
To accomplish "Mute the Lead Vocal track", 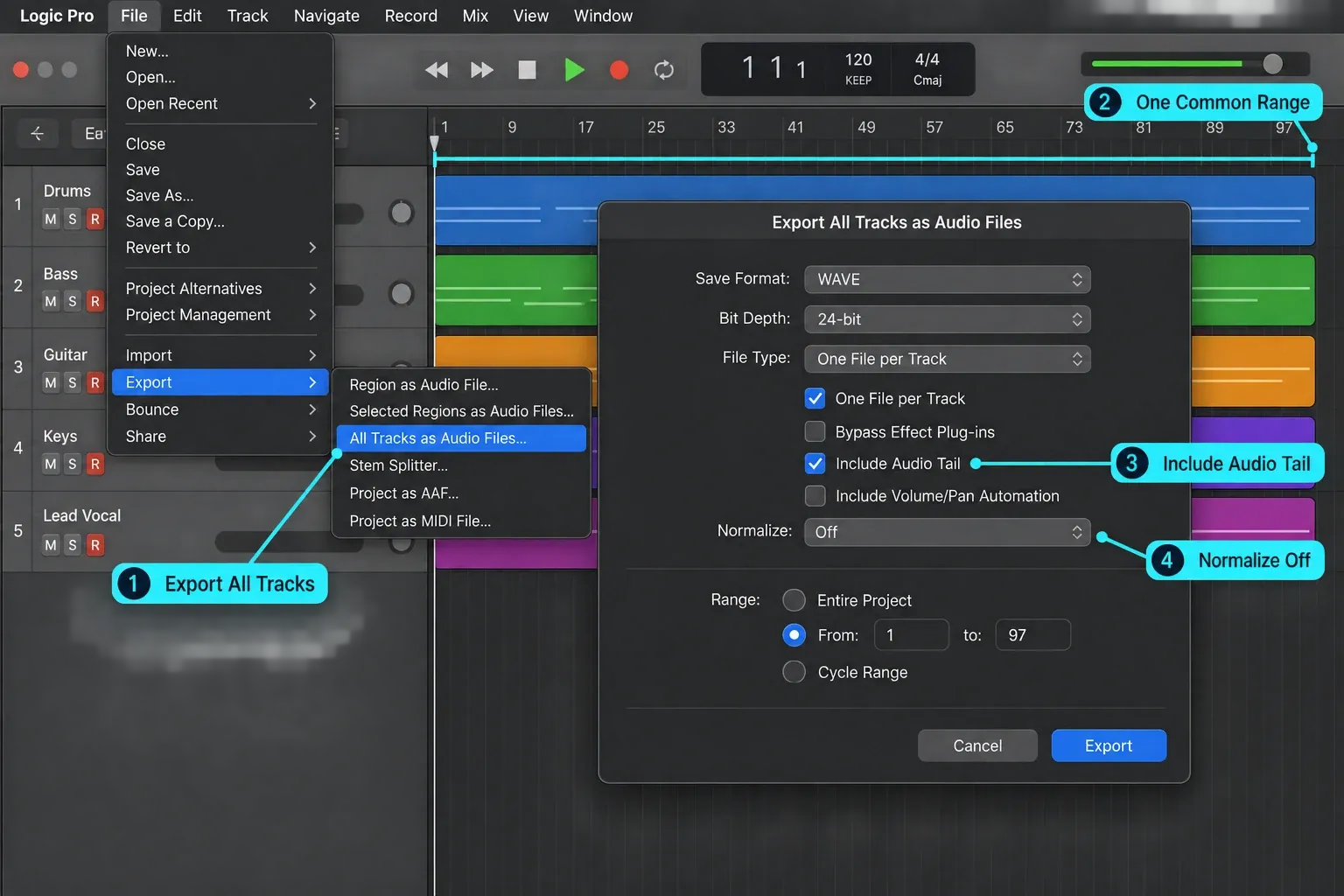I will (x=51, y=545).
